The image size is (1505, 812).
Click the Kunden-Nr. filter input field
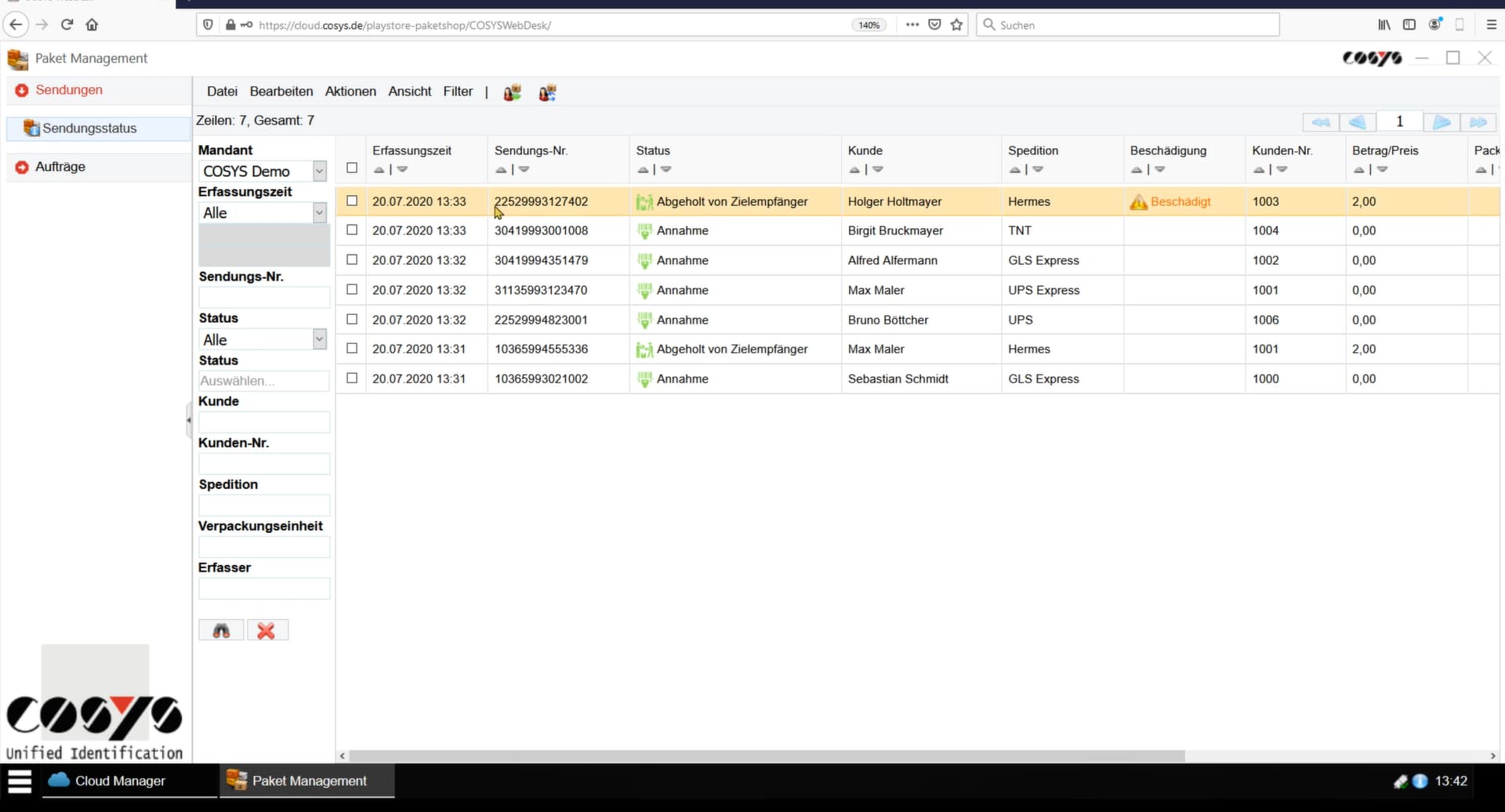pyautogui.click(x=264, y=464)
